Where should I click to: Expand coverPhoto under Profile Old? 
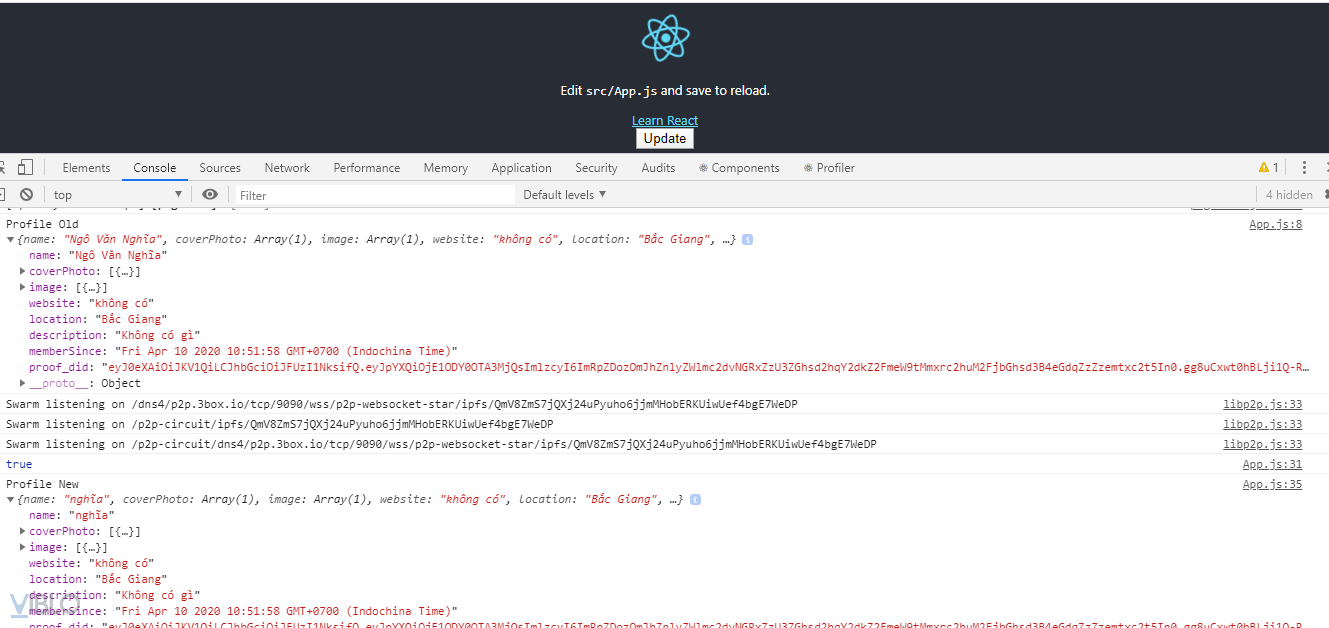(23, 271)
